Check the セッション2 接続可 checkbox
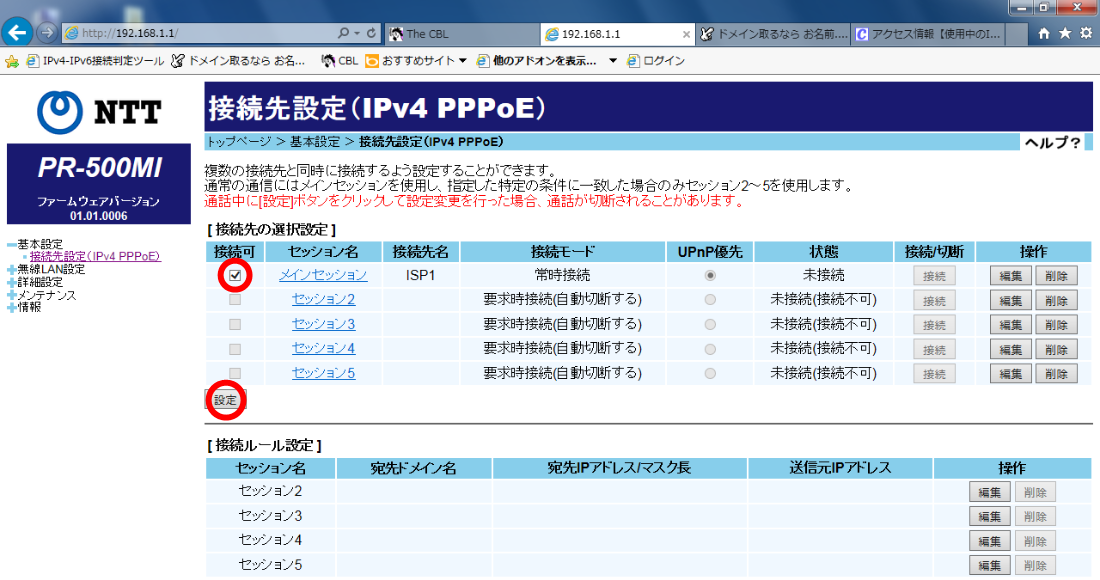Image resolution: width=1100 pixels, height=580 pixels. click(x=234, y=299)
